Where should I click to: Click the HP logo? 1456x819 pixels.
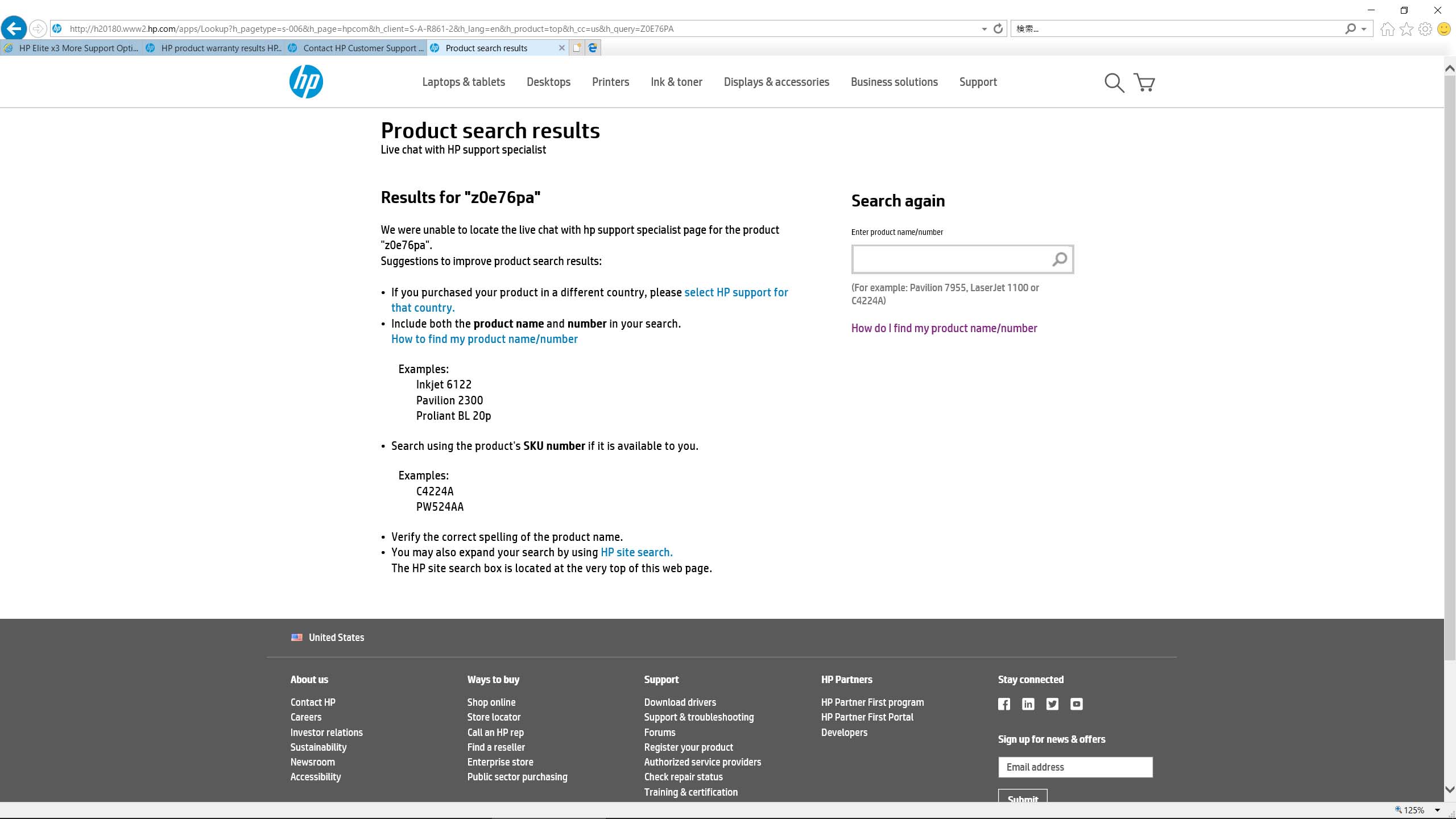tap(306, 82)
